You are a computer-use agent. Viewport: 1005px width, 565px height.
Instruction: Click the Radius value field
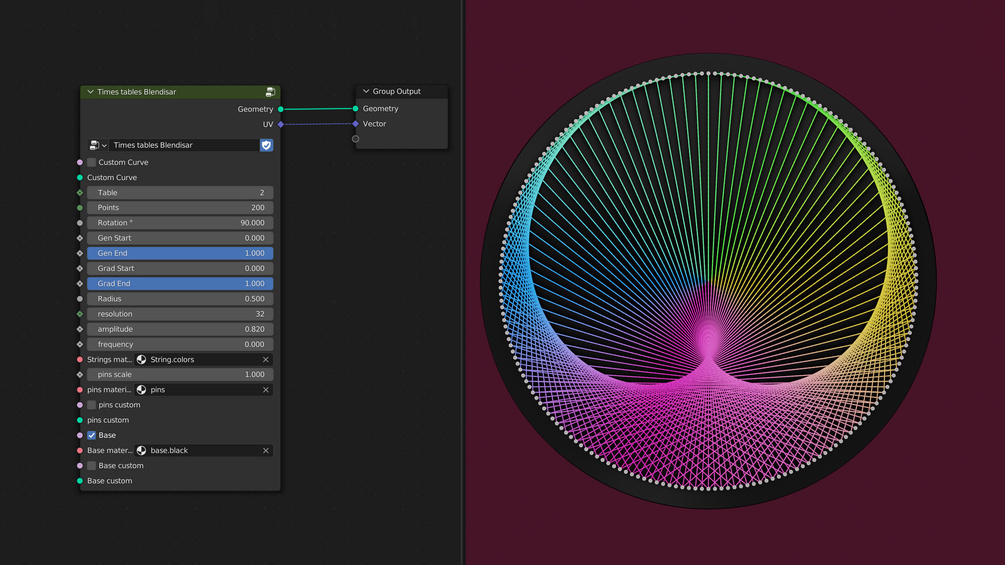(180, 299)
